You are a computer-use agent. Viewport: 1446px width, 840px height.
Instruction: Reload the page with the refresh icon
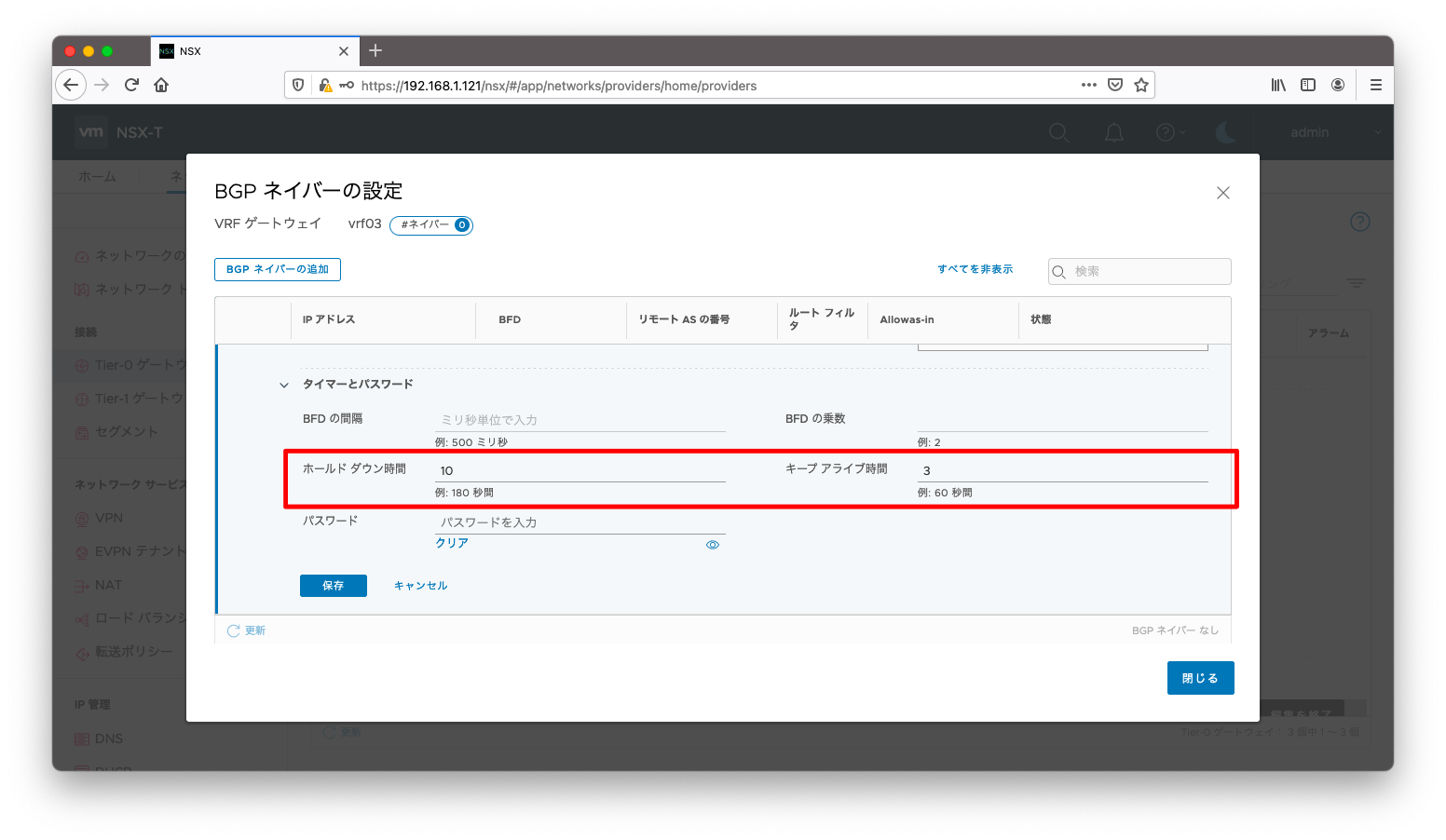click(131, 85)
